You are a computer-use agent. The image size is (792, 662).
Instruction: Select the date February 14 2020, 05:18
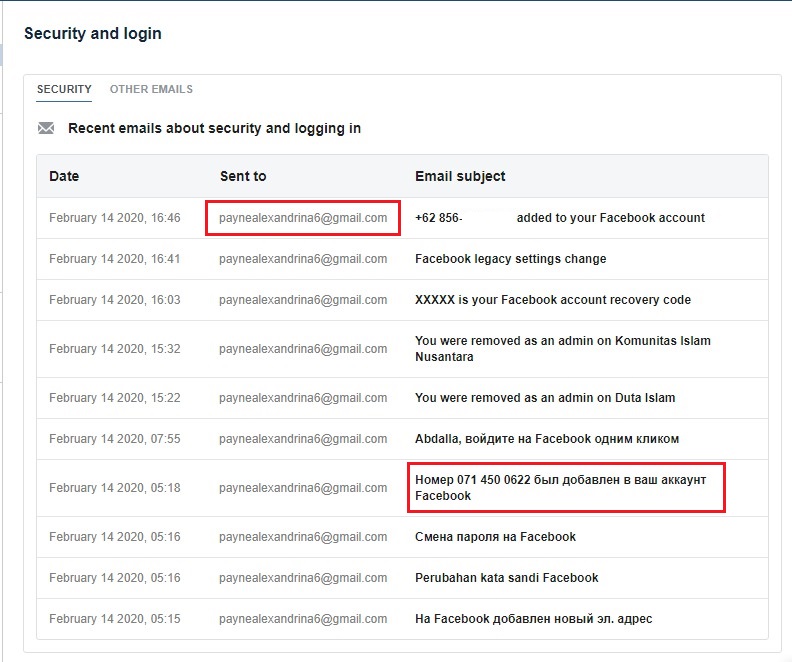click(x=115, y=488)
